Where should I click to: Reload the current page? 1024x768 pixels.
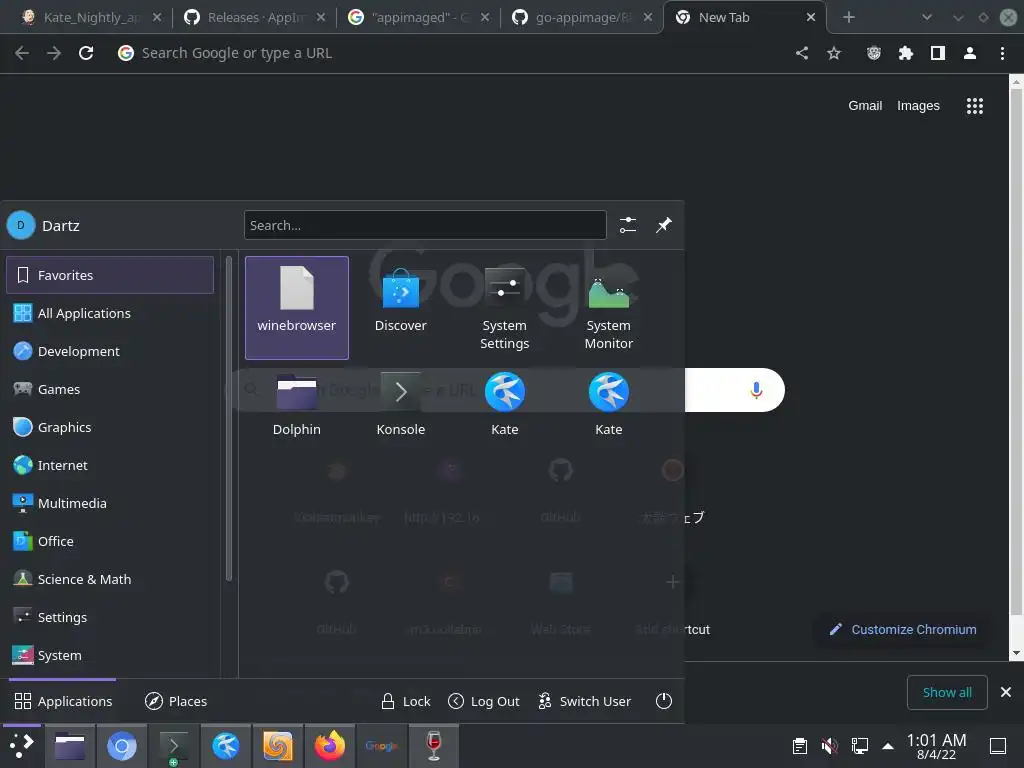pos(86,53)
